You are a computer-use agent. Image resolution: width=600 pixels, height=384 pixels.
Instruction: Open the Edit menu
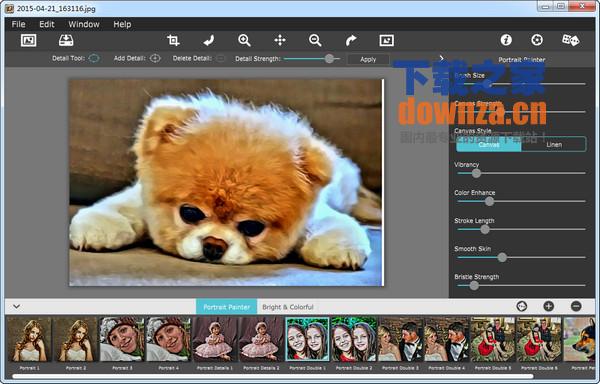pos(47,24)
